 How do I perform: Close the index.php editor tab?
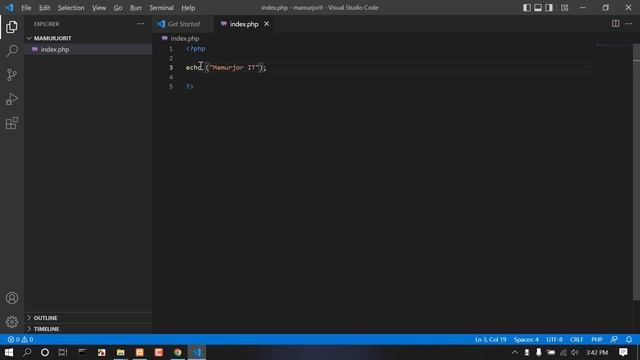267,24
